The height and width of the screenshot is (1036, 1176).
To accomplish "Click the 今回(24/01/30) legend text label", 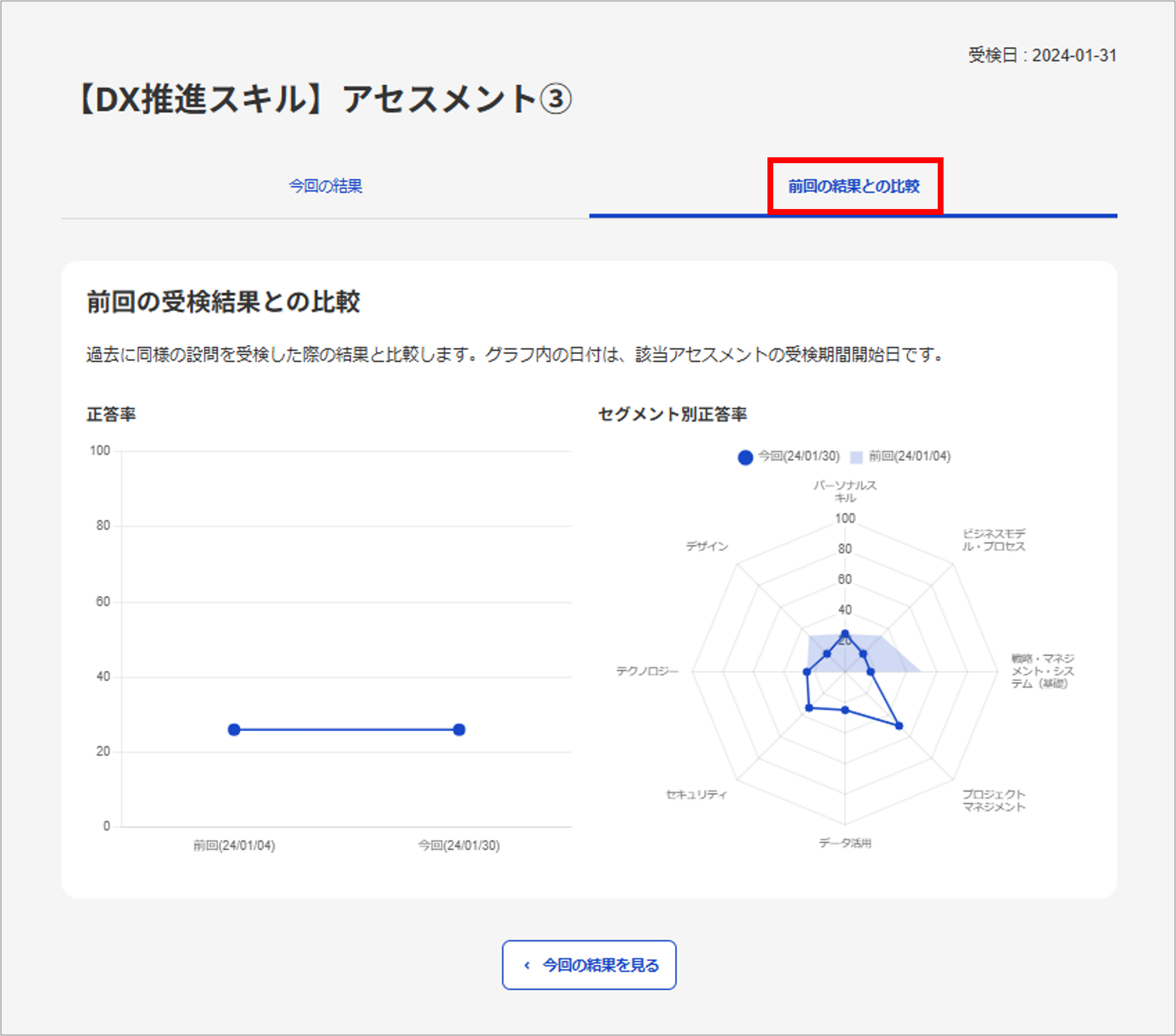I will 799,456.
